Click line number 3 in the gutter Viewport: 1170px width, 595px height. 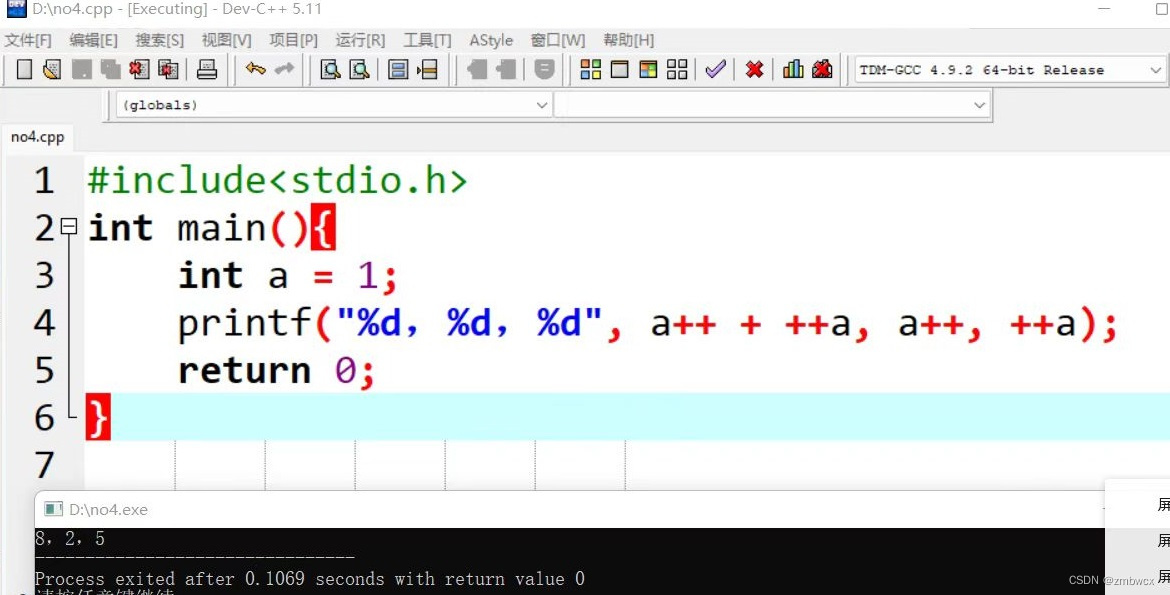44,275
